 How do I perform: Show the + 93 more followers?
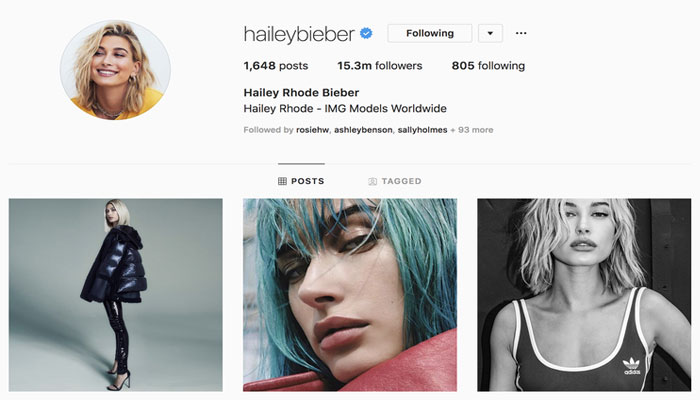click(471, 130)
